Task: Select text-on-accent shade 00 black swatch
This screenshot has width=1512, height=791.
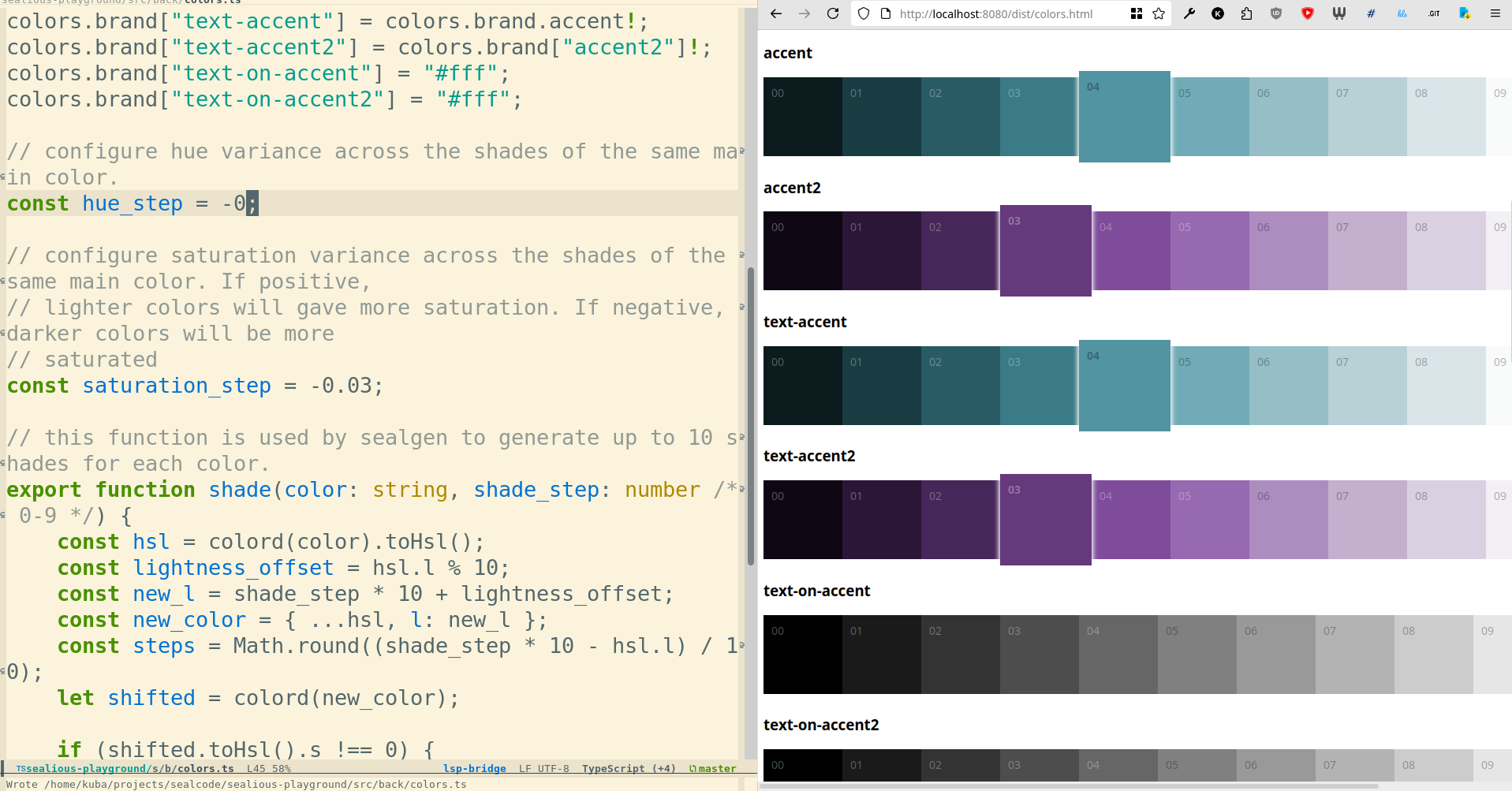Action: [x=803, y=655]
